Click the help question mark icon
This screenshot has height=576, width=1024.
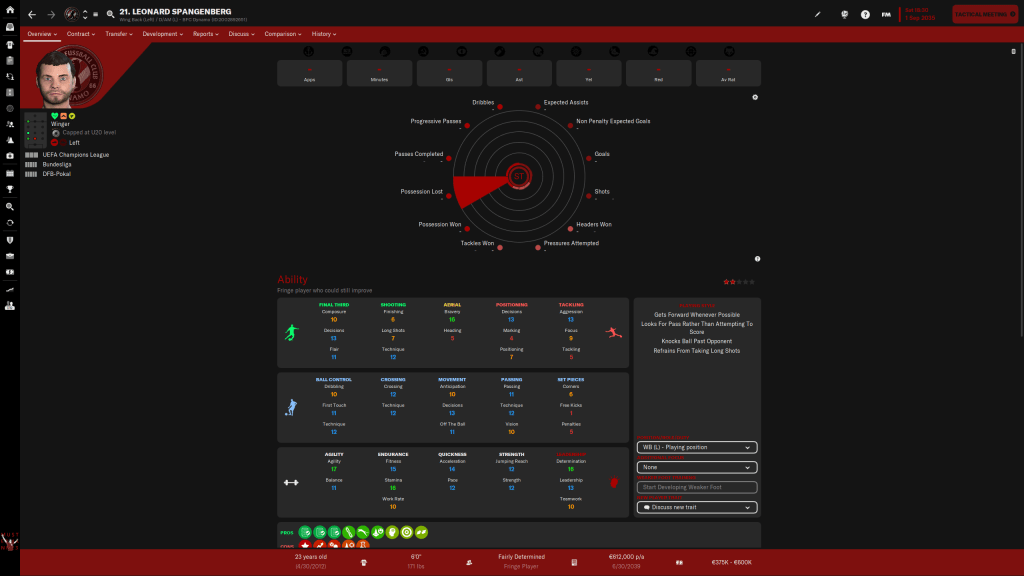(x=865, y=15)
